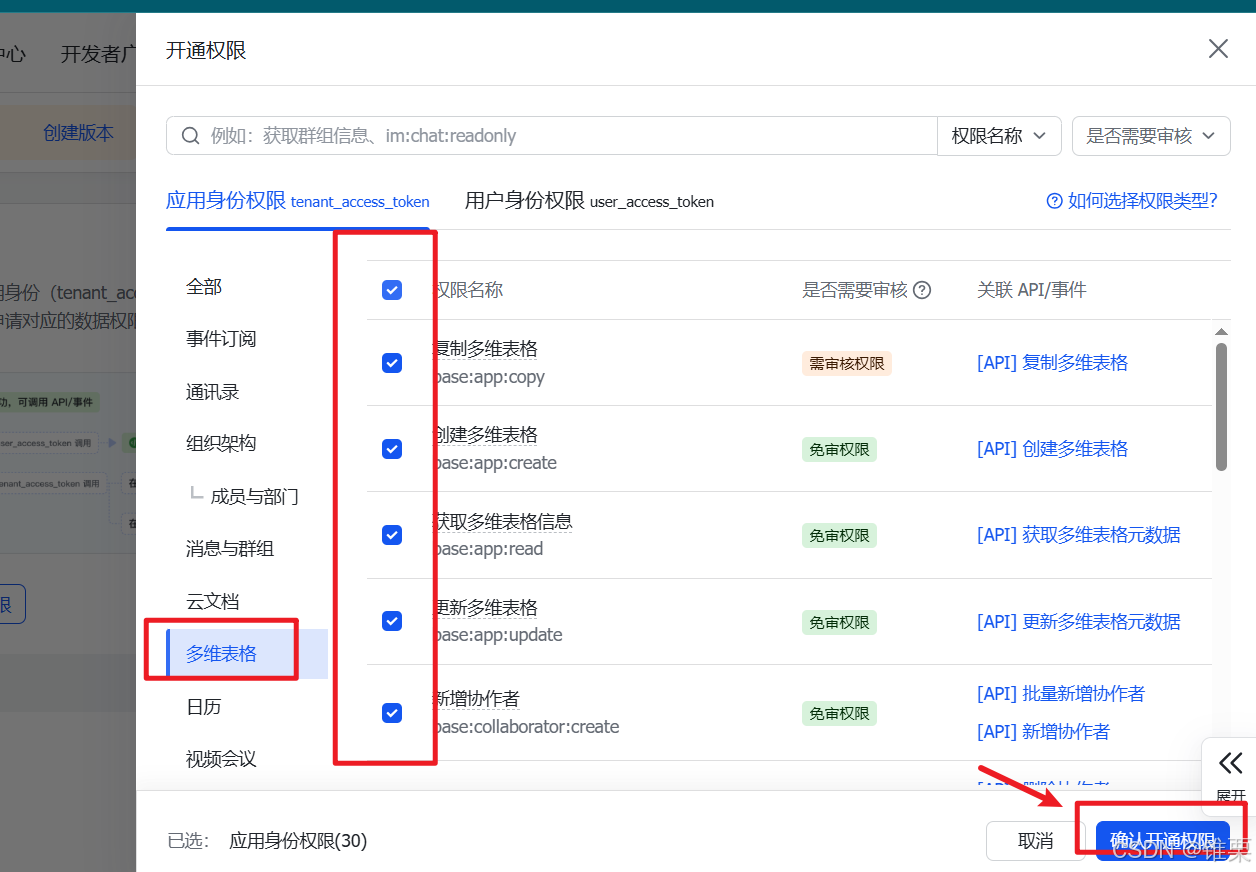The width and height of the screenshot is (1256, 872).
Task: Select 云文档 category
Action: (x=213, y=602)
